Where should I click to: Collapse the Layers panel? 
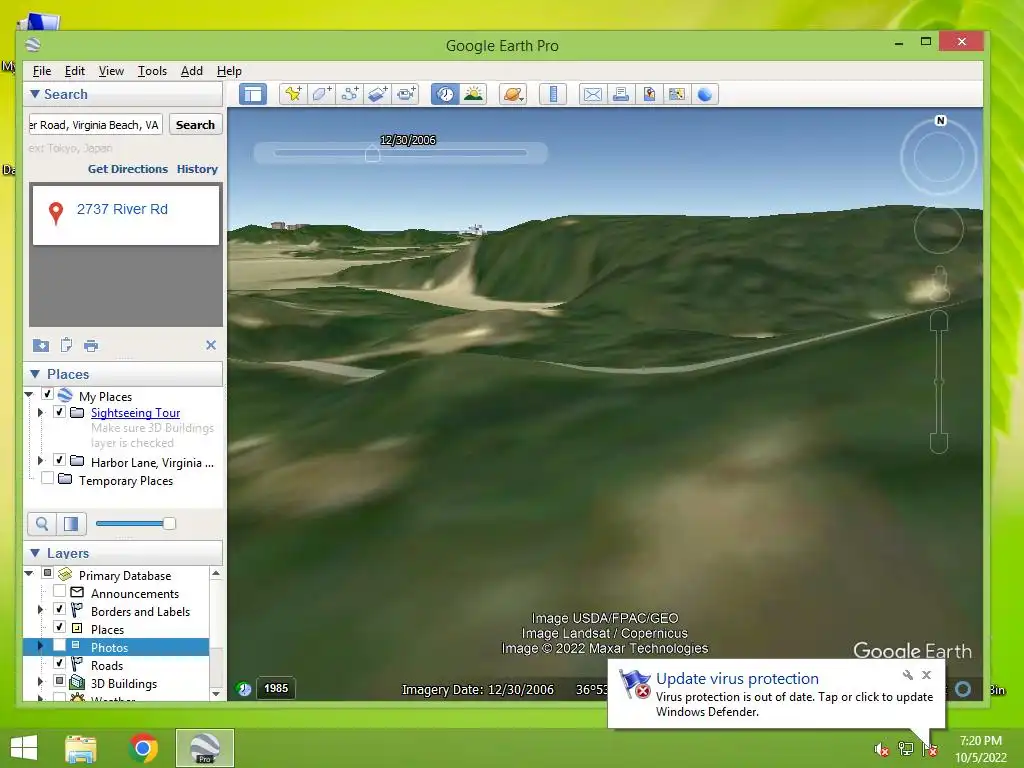pos(35,552)
